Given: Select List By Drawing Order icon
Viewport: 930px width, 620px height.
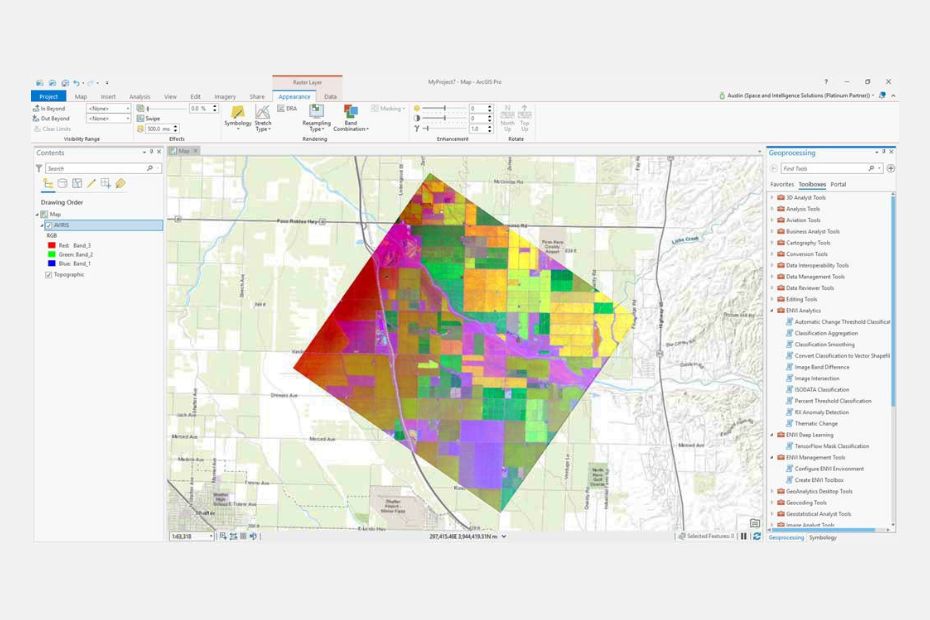Looking at the screenshot, I should click(48, 183).
